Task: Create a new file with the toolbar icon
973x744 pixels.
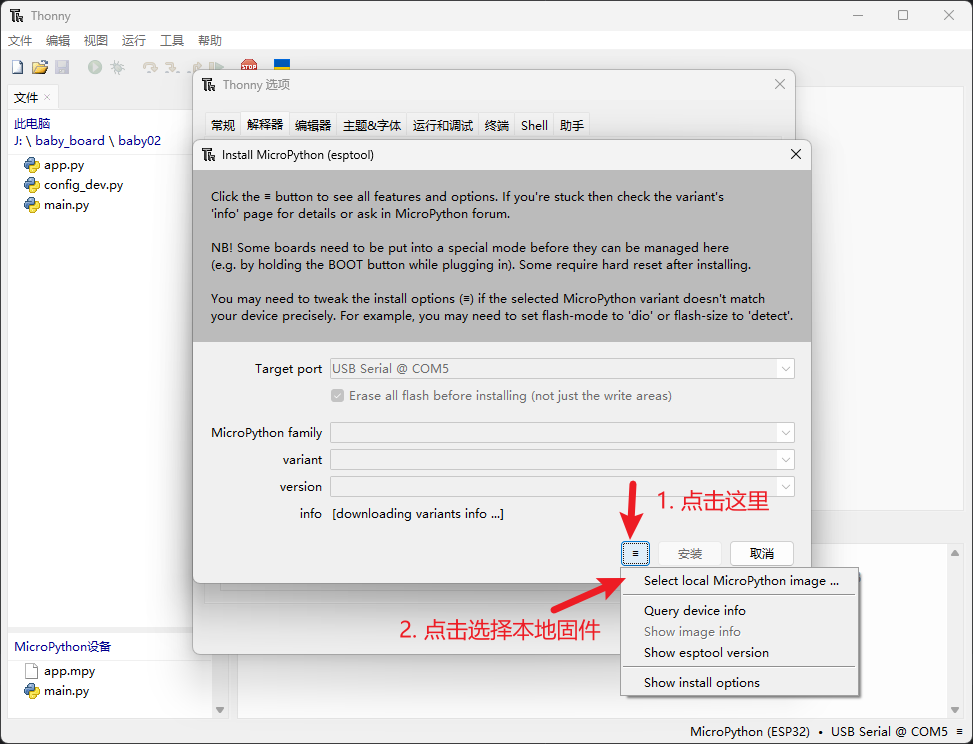Action: coord(17,67)
